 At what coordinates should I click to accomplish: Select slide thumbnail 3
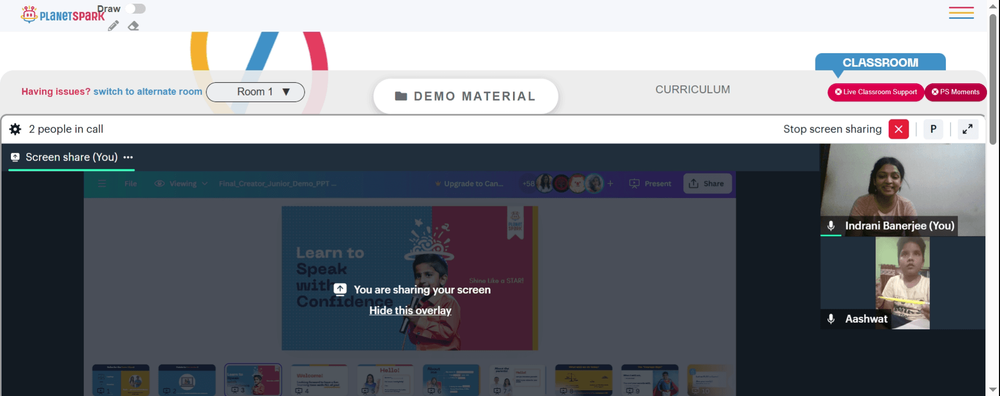[x=253, y=380]
